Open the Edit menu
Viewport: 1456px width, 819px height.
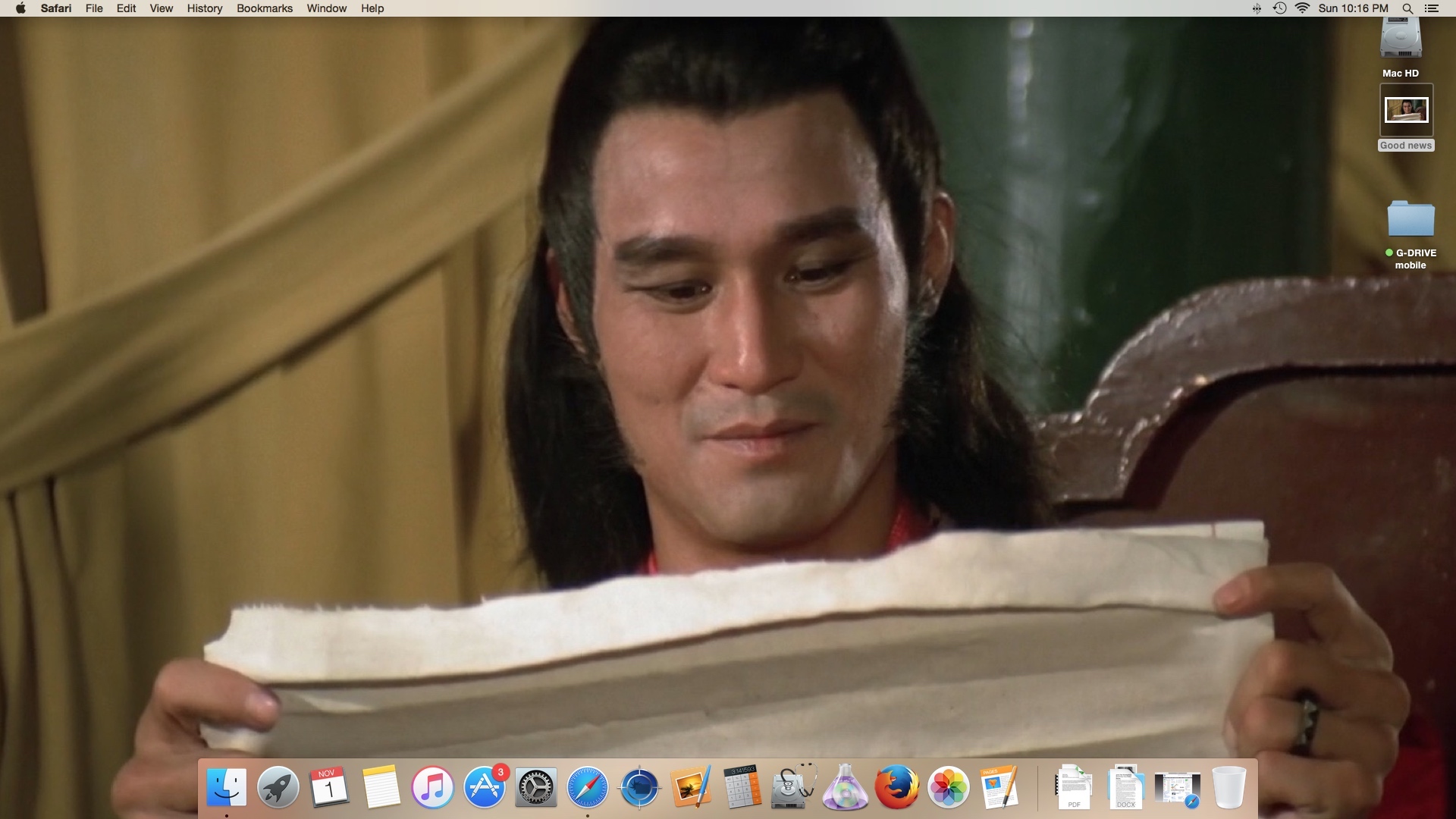126,8
